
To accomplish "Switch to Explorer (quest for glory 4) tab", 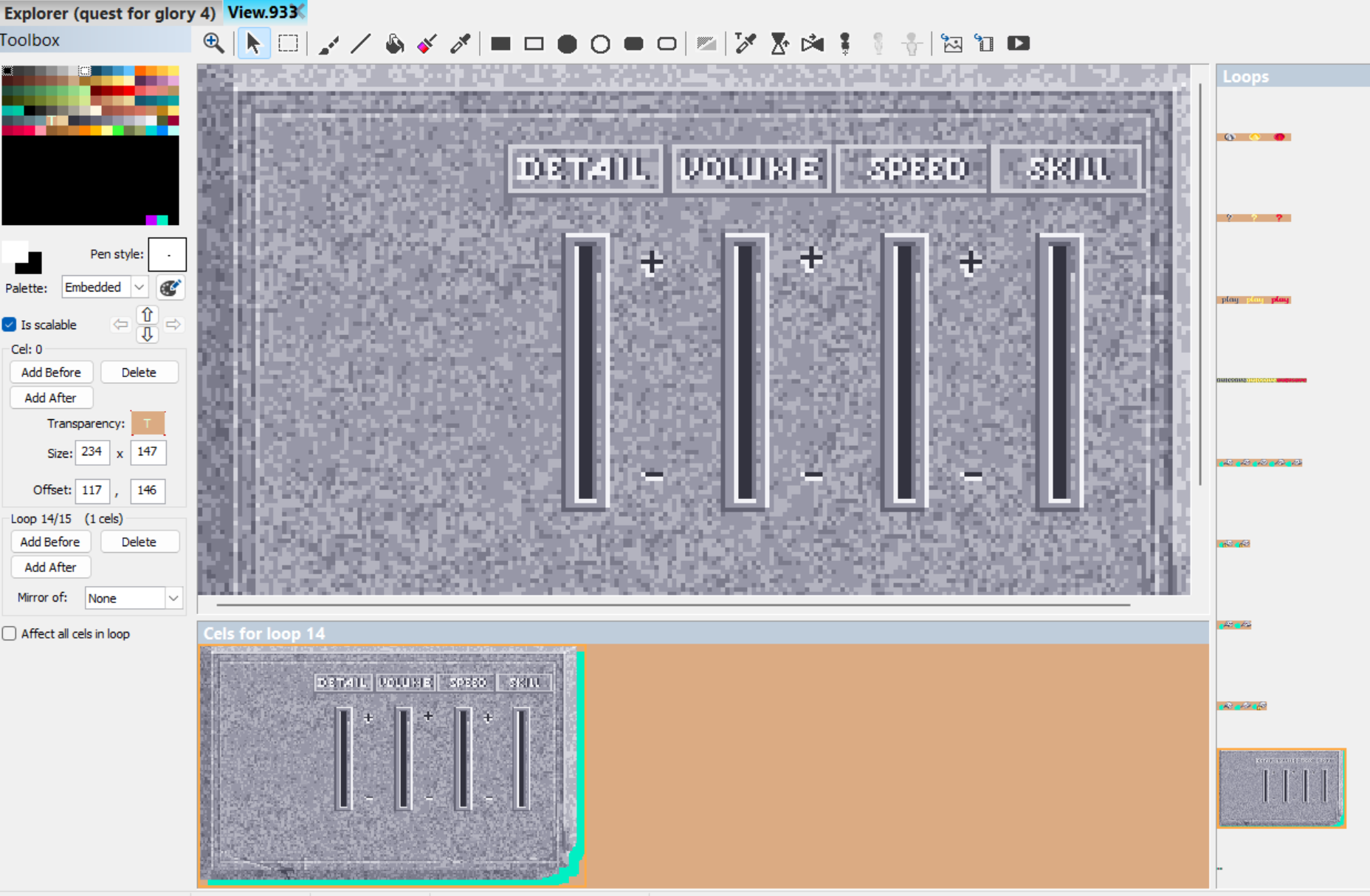I will coord(110,13).
